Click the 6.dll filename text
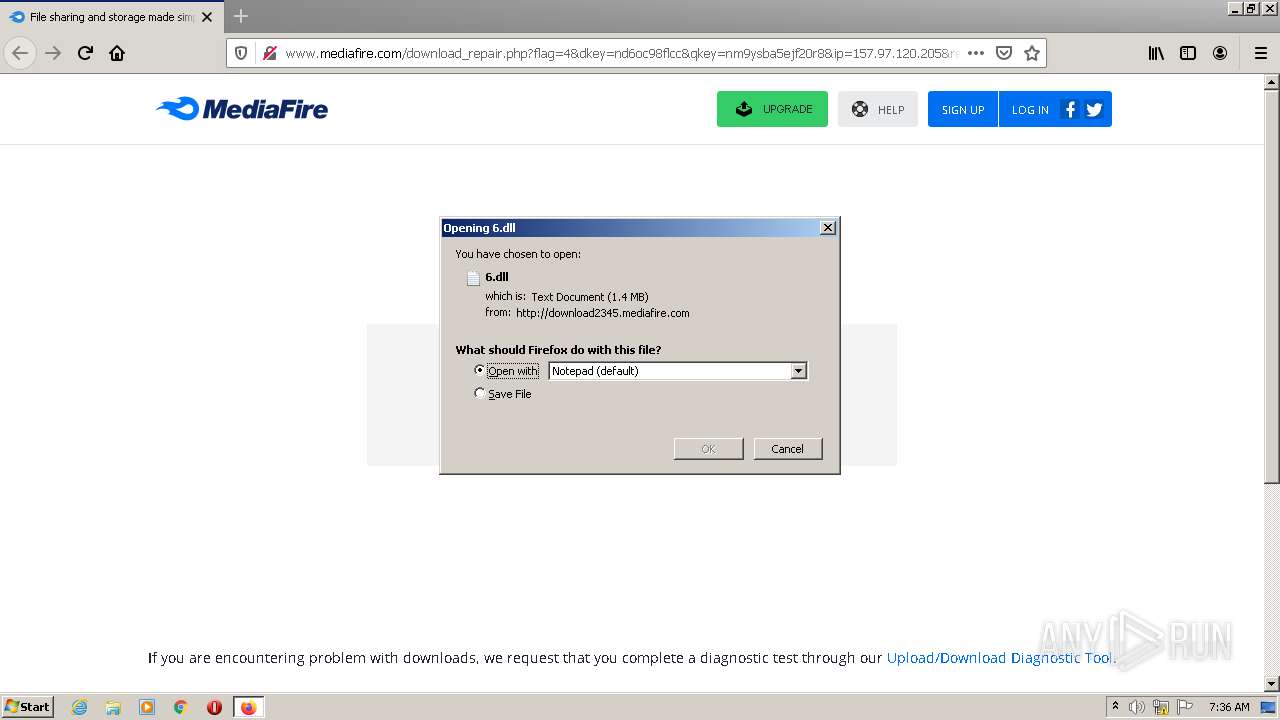Viewport: 1280px width, 720px height. point(497,277)
